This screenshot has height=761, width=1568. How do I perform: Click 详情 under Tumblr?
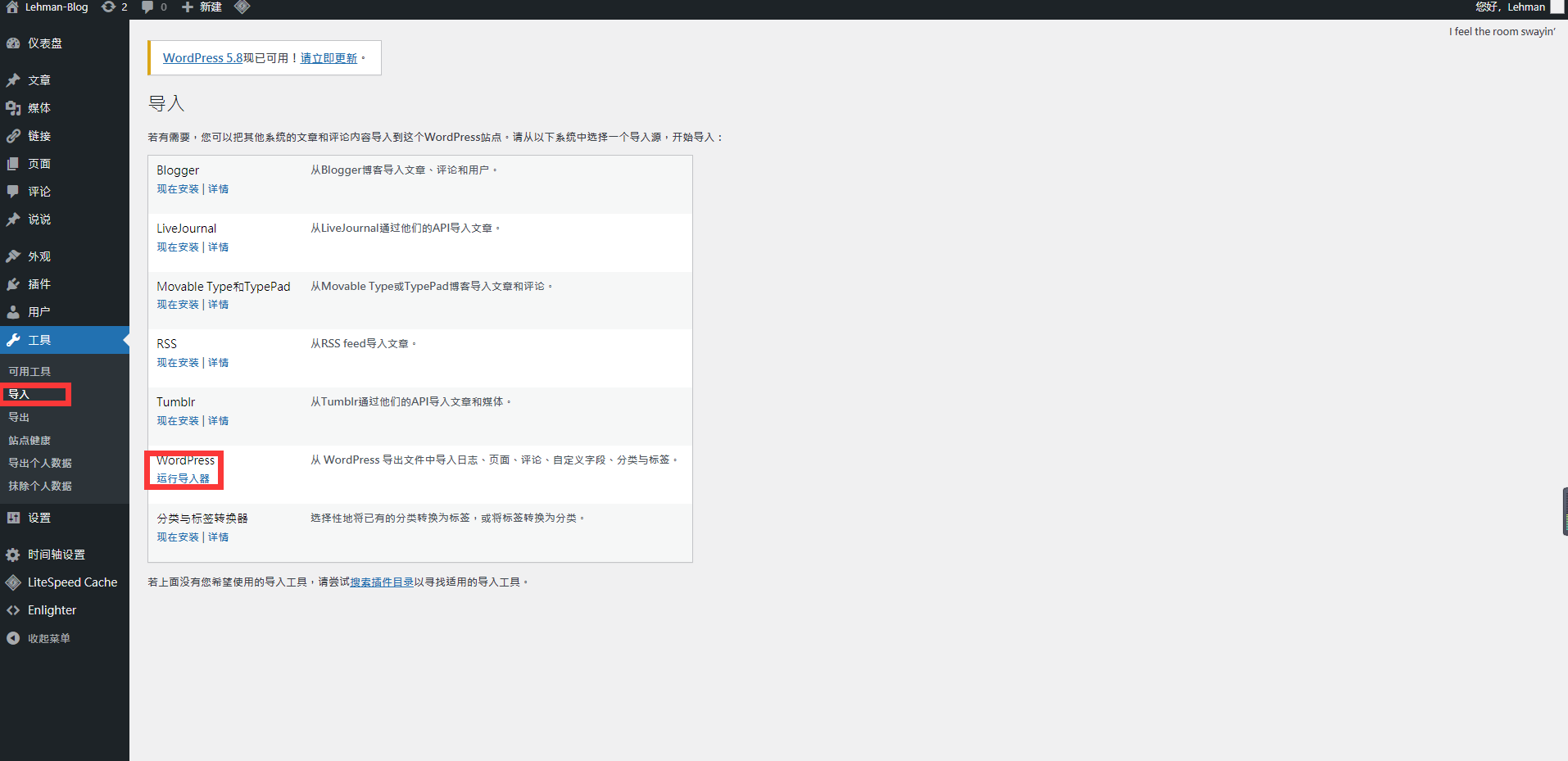coord(218,421)
